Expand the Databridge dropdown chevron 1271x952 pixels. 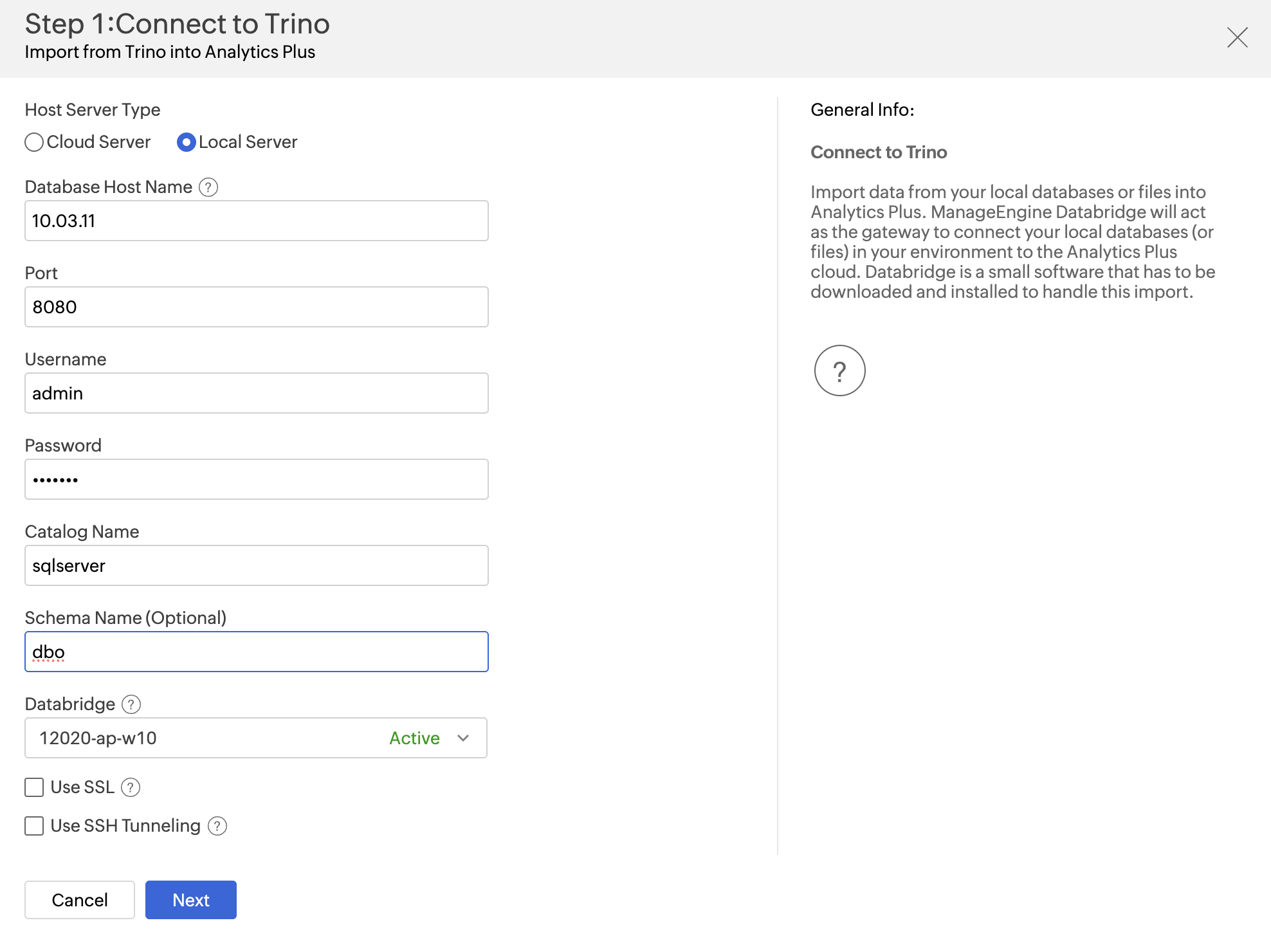pyautogui.click(x=463, y=738)
